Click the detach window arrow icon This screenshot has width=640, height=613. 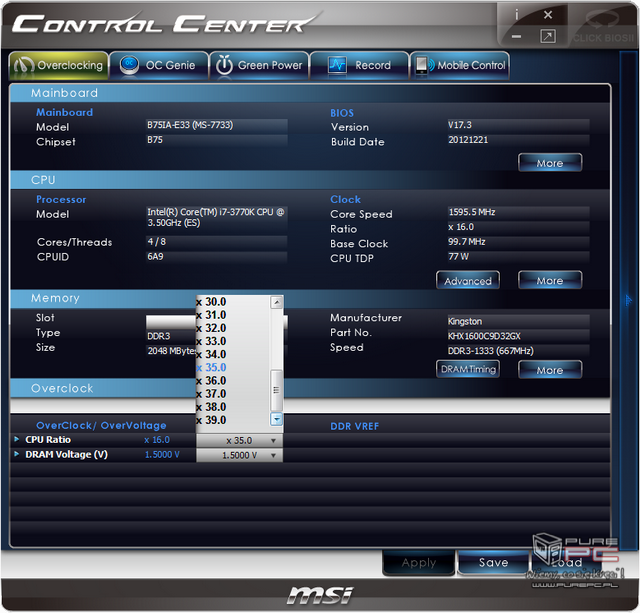pyautogui.click(x=548, y=36)
